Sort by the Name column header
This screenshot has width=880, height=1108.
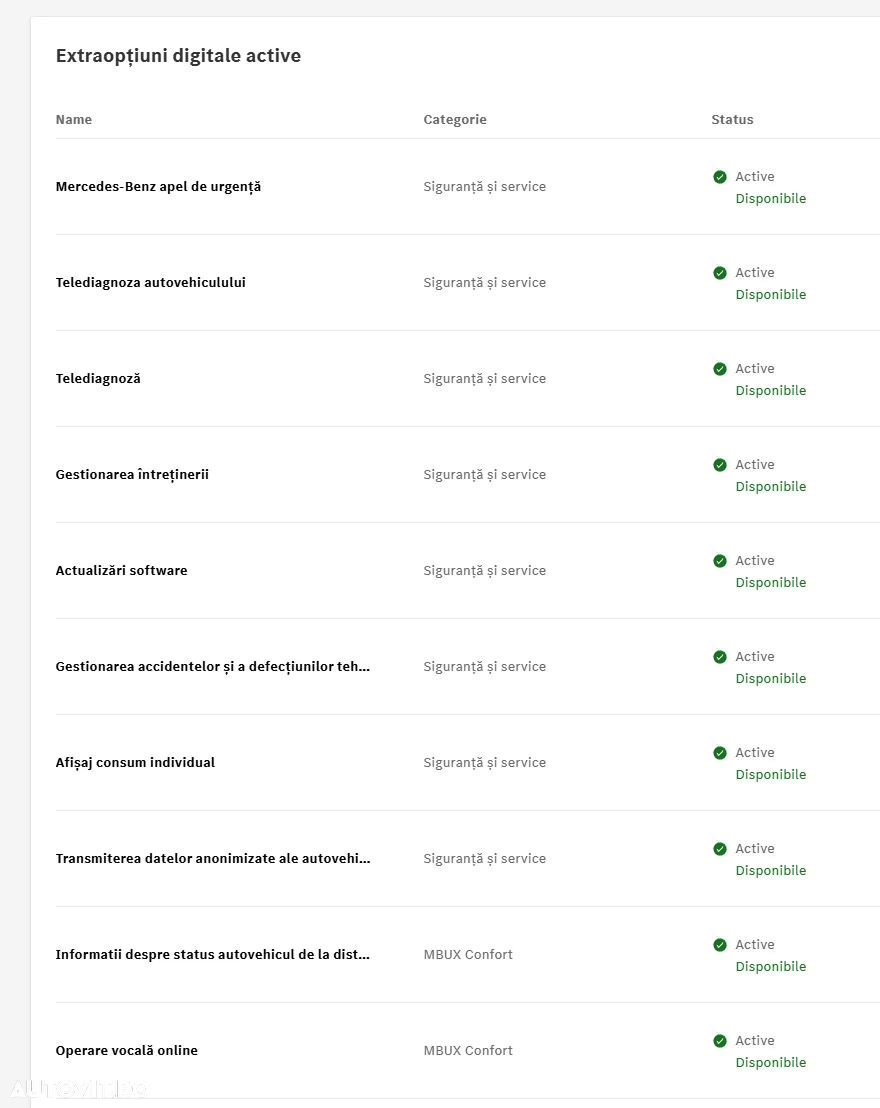point(74,119)
